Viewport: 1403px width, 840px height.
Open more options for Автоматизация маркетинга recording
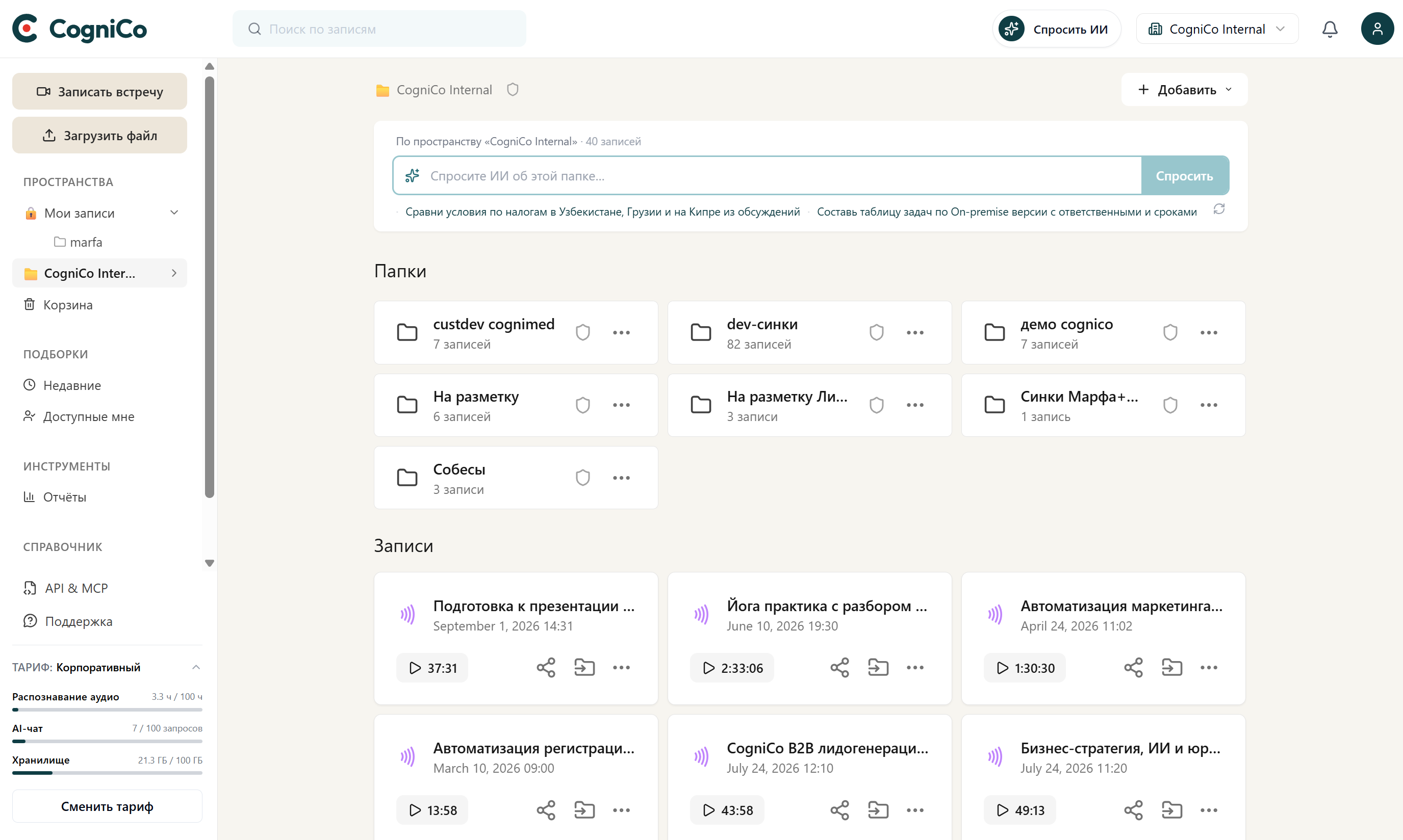[1208, 667]
